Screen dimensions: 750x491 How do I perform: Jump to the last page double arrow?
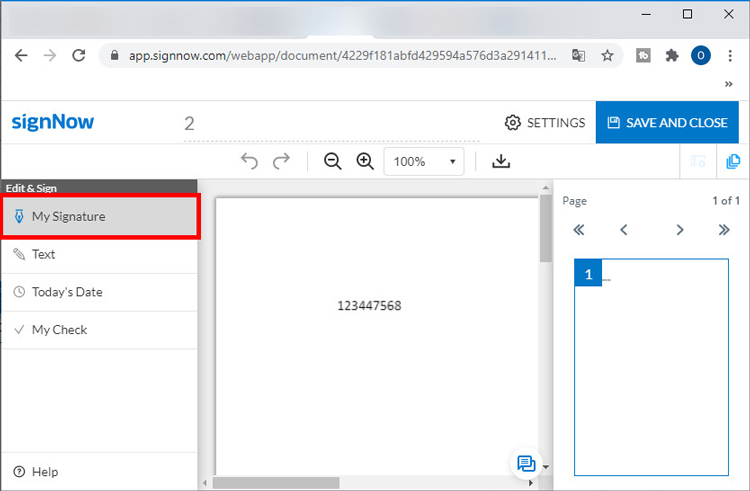[x=724, y=230]
